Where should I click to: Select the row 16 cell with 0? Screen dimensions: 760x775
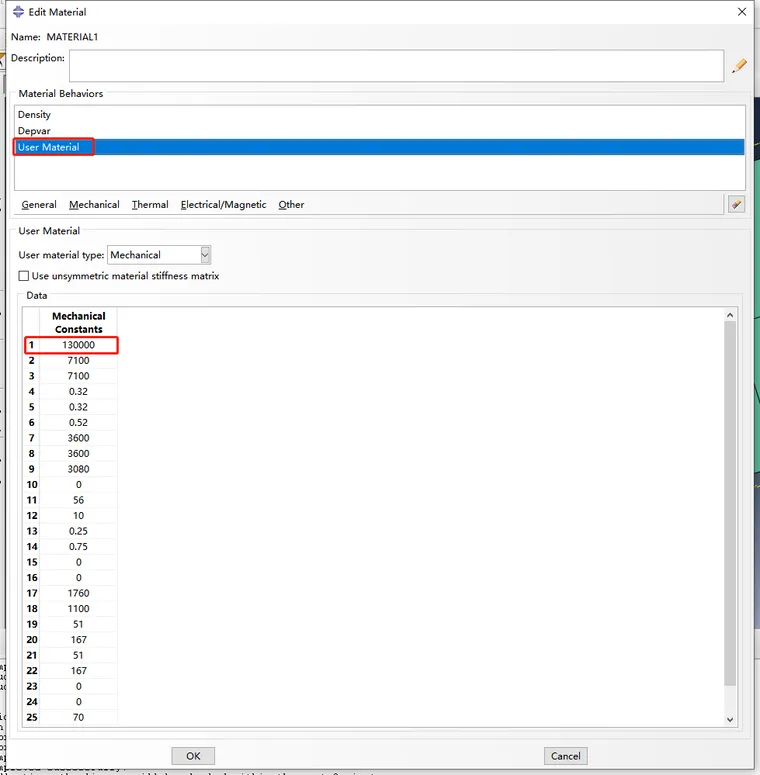(79, 578)
